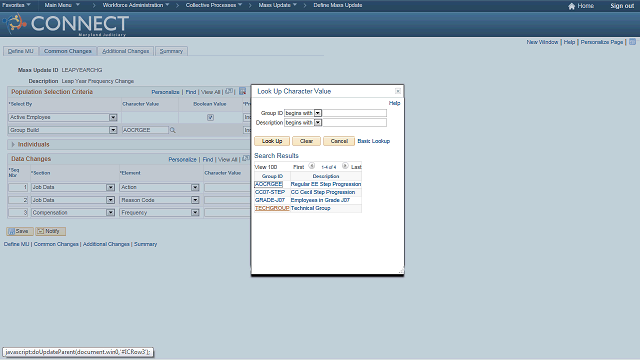
Task: Click View All in Population Selection Criteria
Action: [x=211, y=92]
